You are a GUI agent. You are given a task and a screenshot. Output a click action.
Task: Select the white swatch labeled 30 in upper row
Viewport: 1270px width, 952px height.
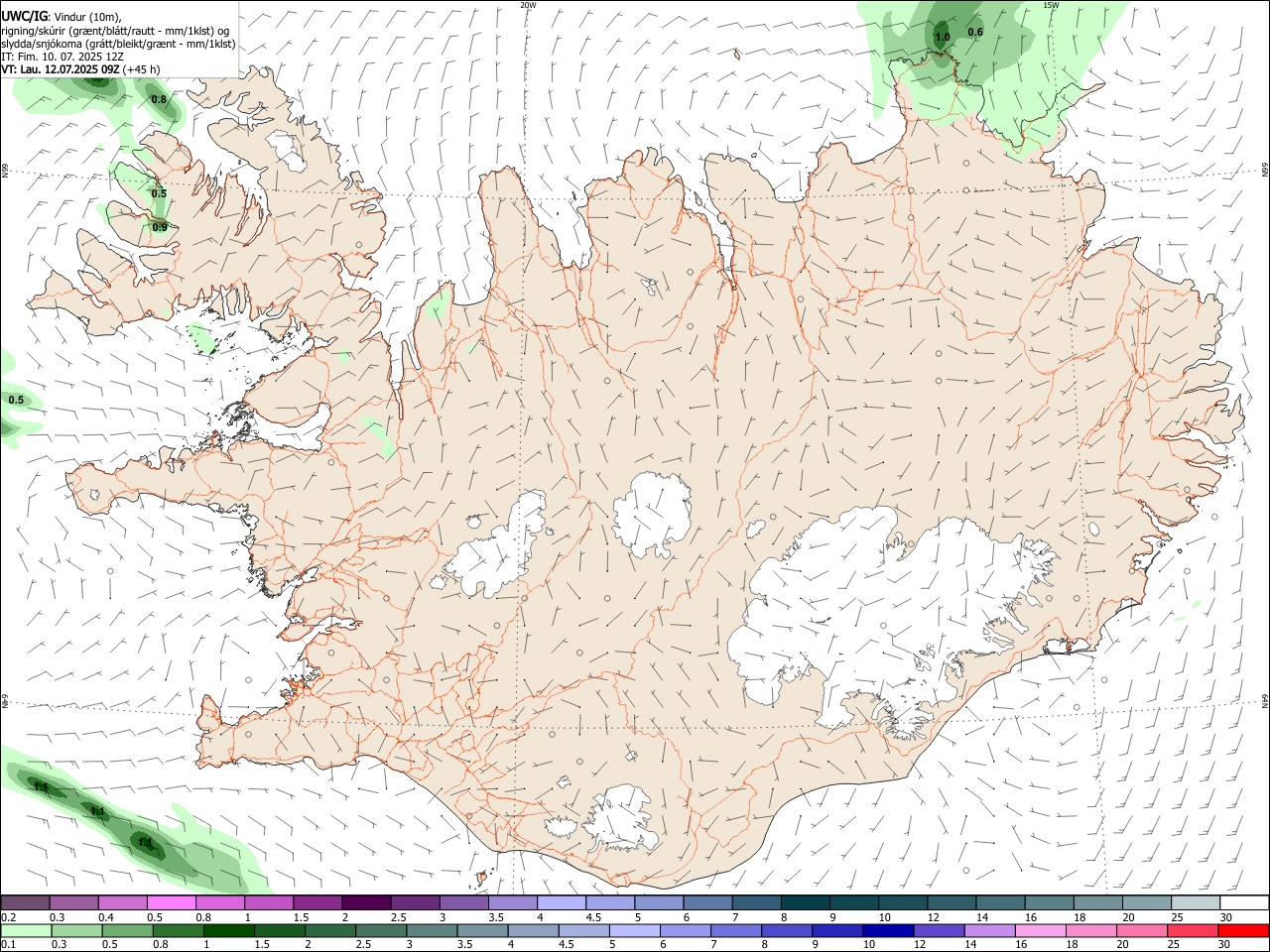click(x=1244, y=902)
